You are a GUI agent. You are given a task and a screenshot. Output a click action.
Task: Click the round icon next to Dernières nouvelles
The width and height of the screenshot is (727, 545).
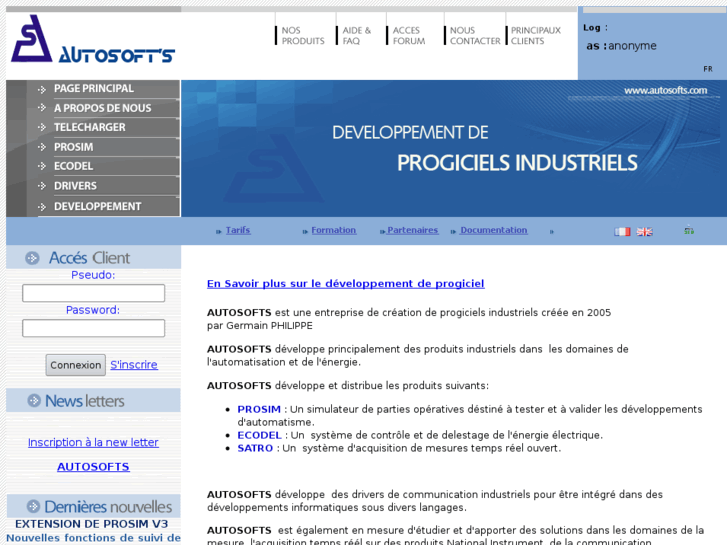33,506
